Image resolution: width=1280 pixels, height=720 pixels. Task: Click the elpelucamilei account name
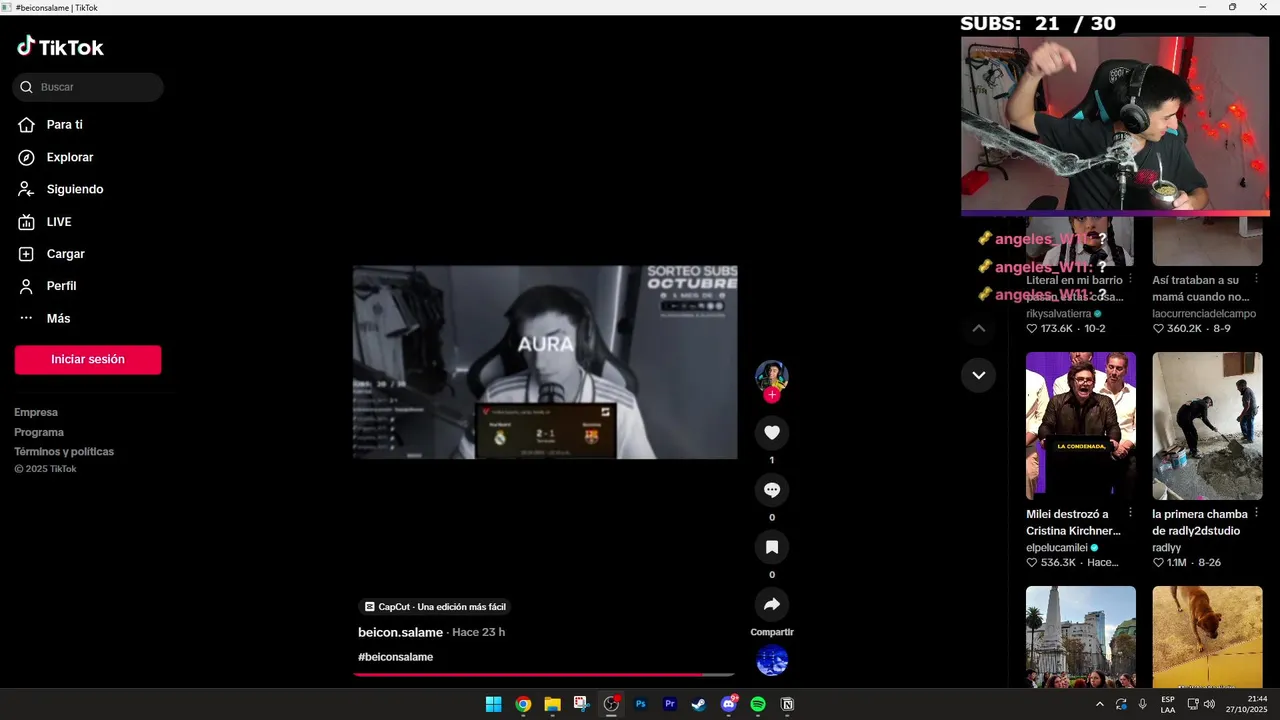point(1057,548)
